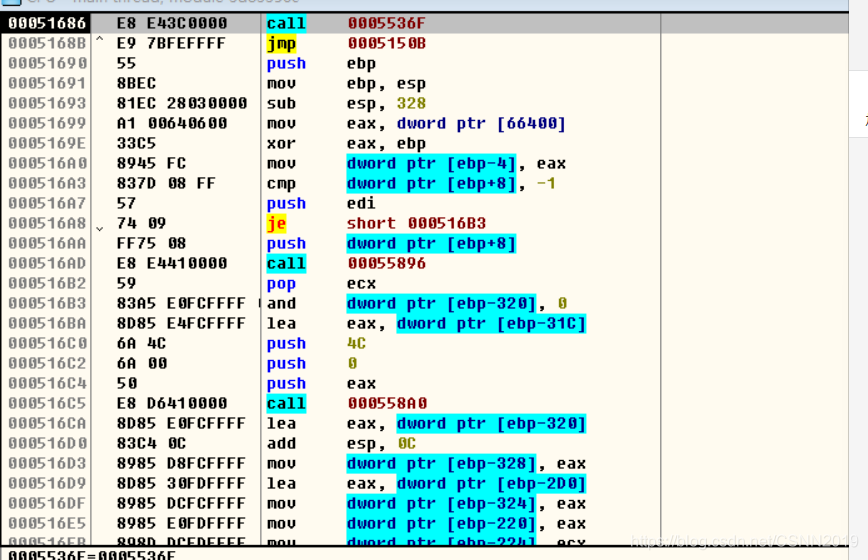Screen dimensions: 868x560
Task: Select hex bytes 6A 00
Action: click(x=142, y=364)
